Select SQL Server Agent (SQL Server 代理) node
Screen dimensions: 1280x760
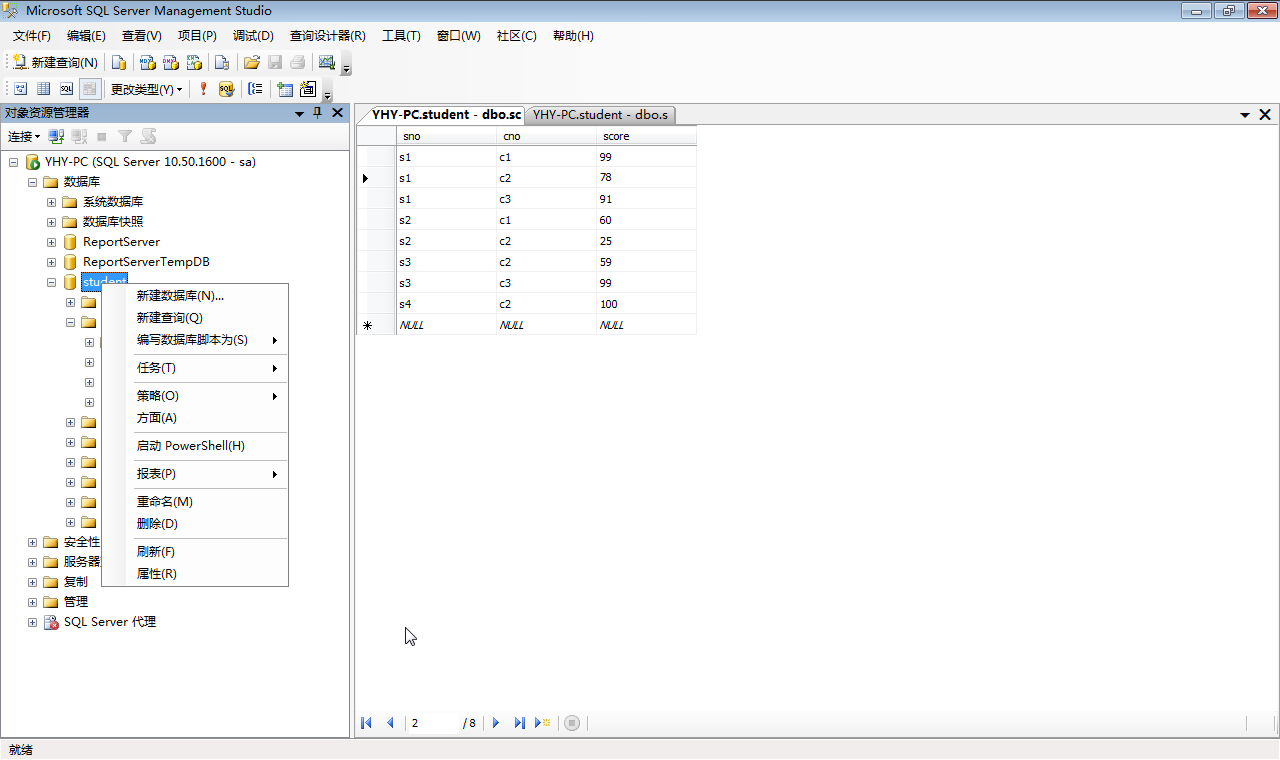[110, 622]
